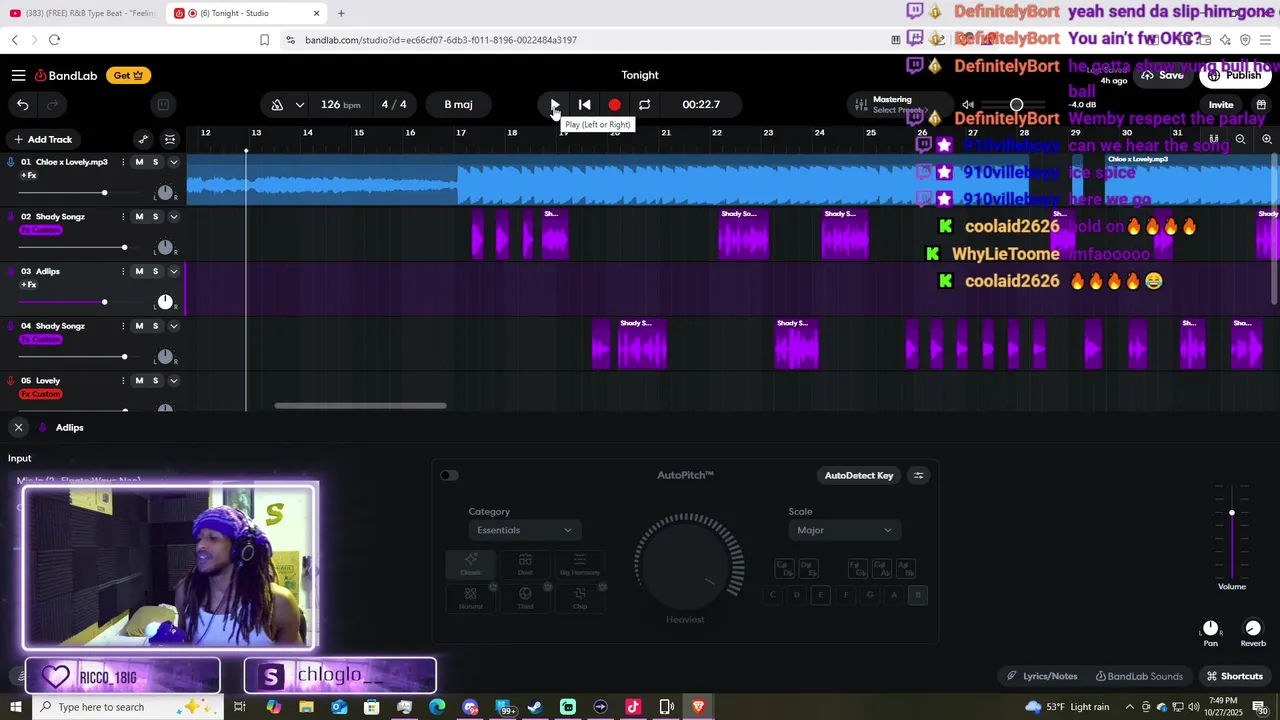Mute track 02 Shady Songz
1280x720 pixels.
pyautogui.click(x=139, y=217)
